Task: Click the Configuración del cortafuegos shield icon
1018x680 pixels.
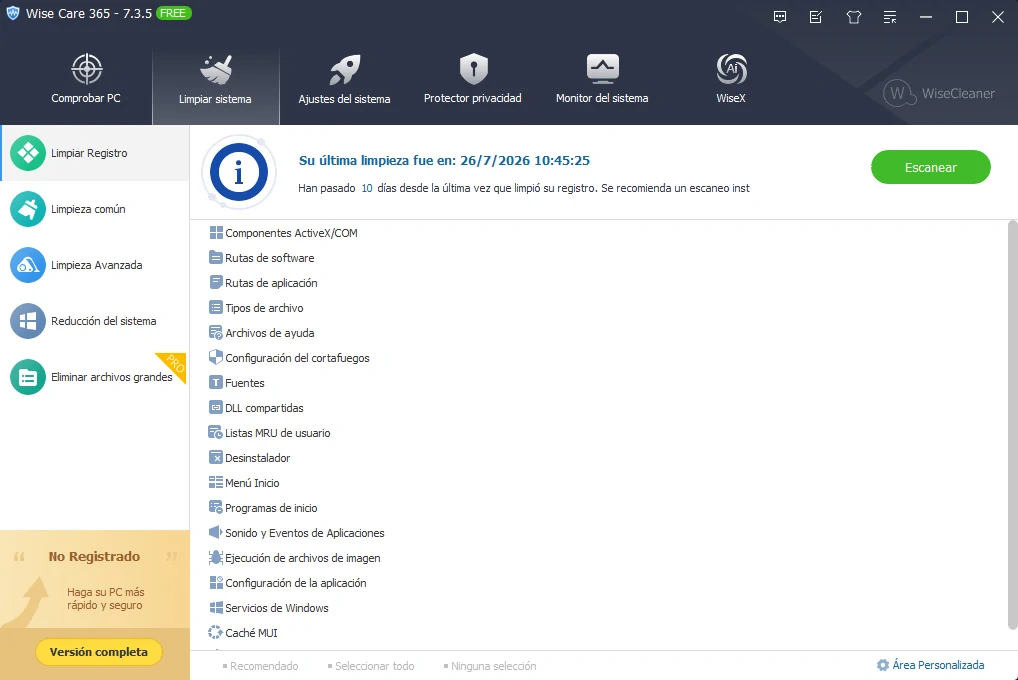Action: tap(216, 357)
